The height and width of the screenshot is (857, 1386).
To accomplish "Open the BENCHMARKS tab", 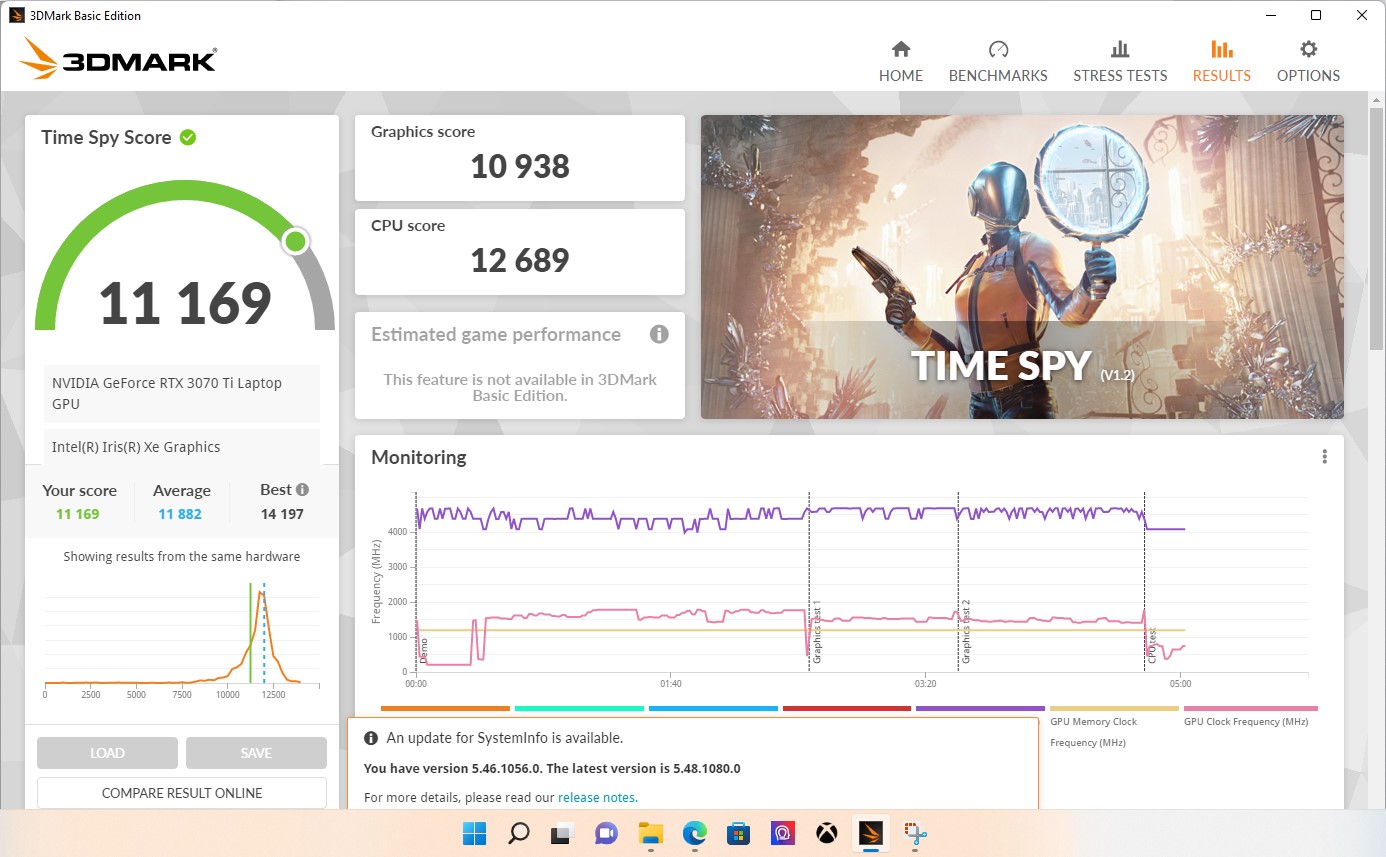I will [998, 62].
